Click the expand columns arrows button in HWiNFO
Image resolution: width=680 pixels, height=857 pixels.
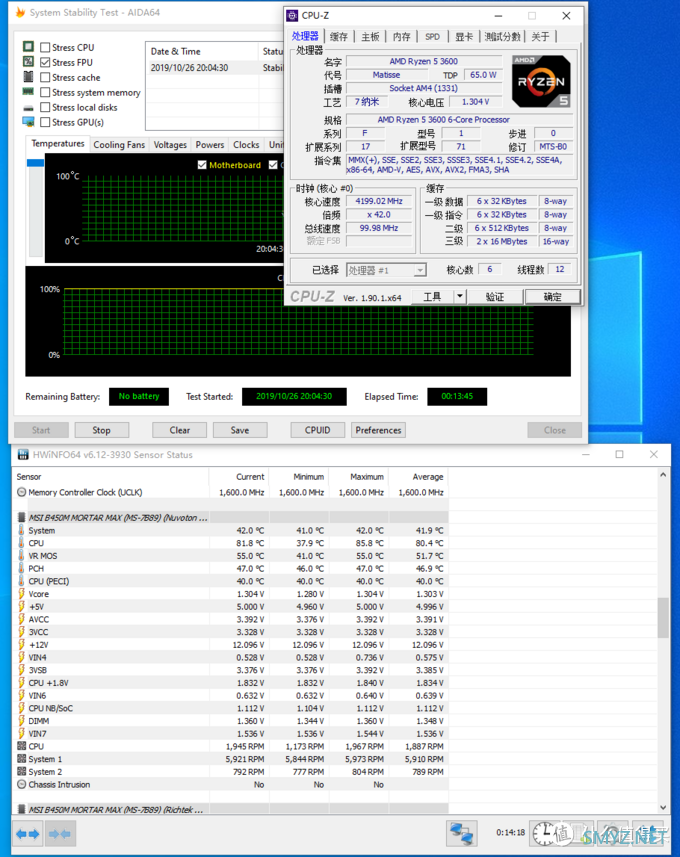click(x=28, y=833)
